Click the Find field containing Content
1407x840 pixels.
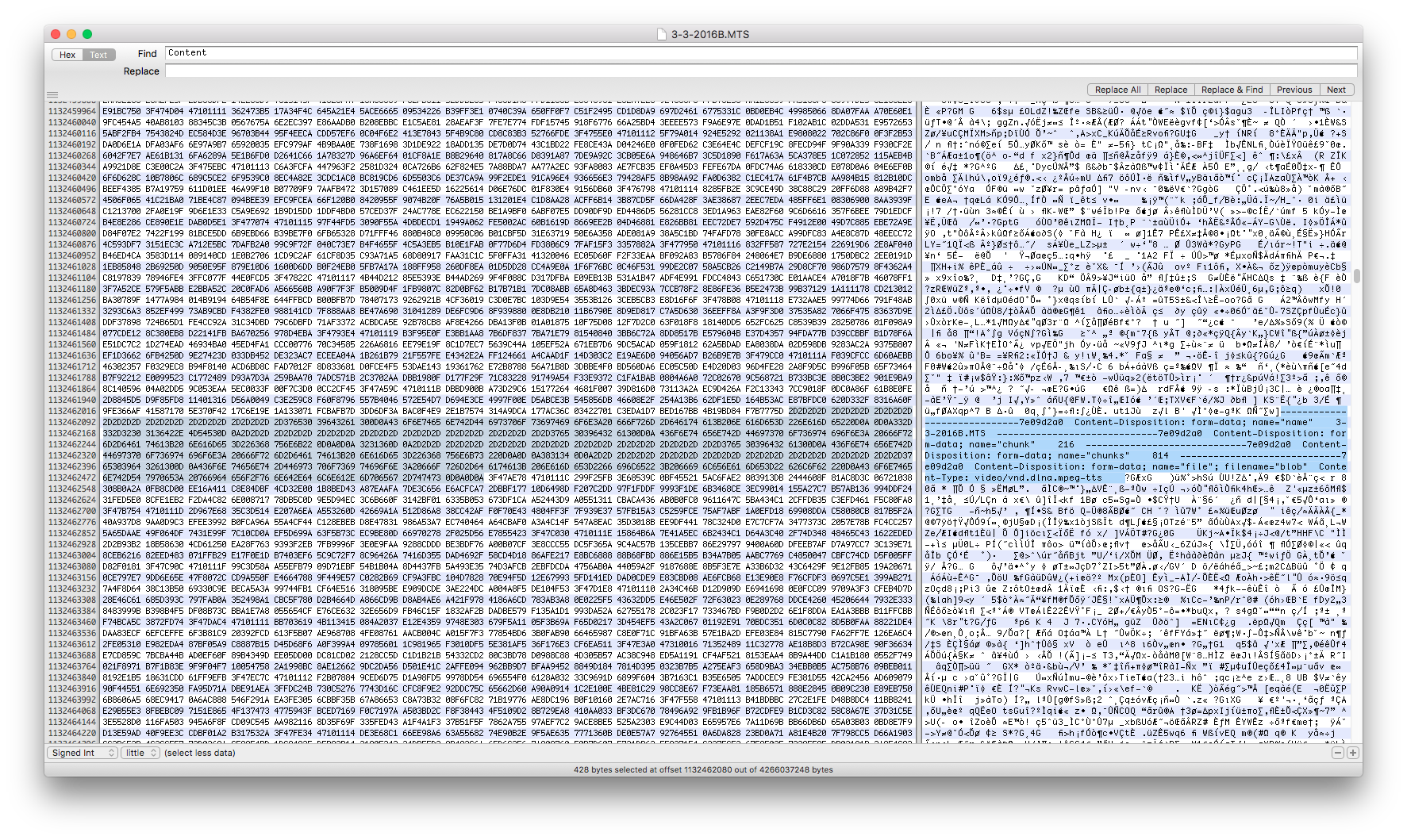761,53
